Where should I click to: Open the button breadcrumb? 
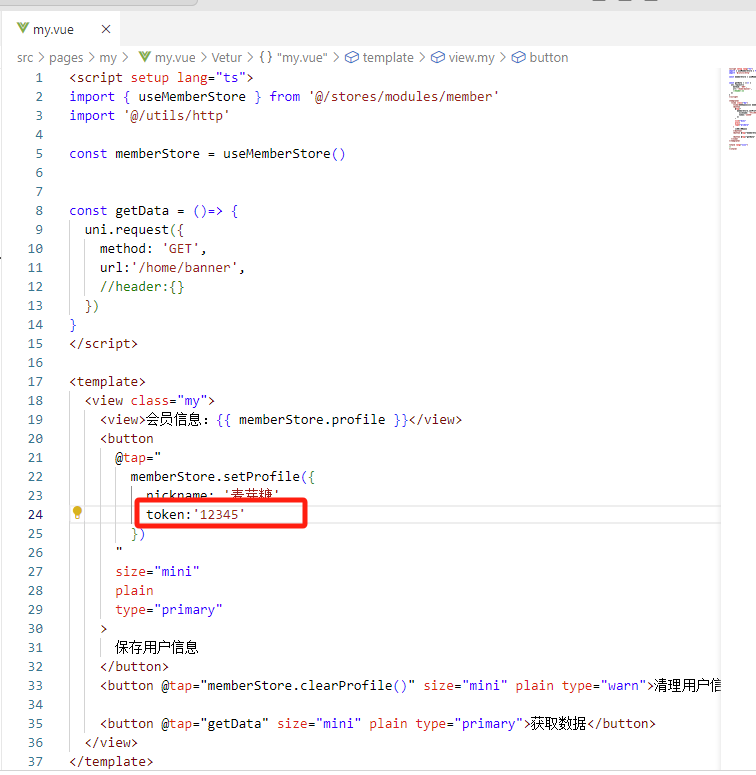[x=548, y=58]
